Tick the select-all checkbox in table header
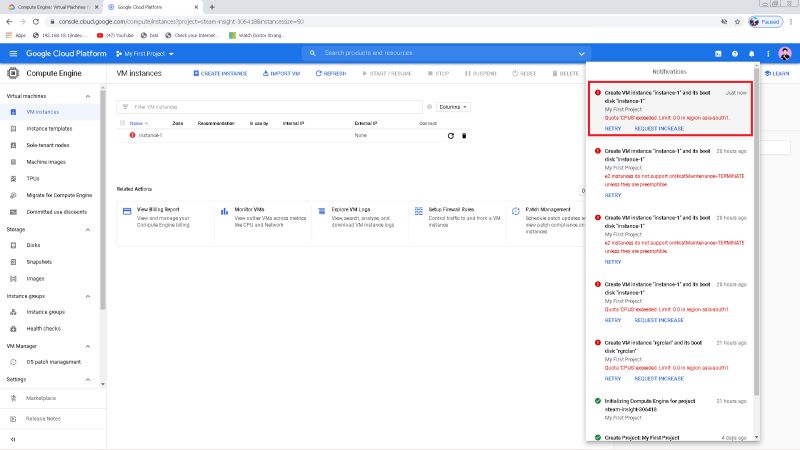The image size is (800, 450). [122, 123]
